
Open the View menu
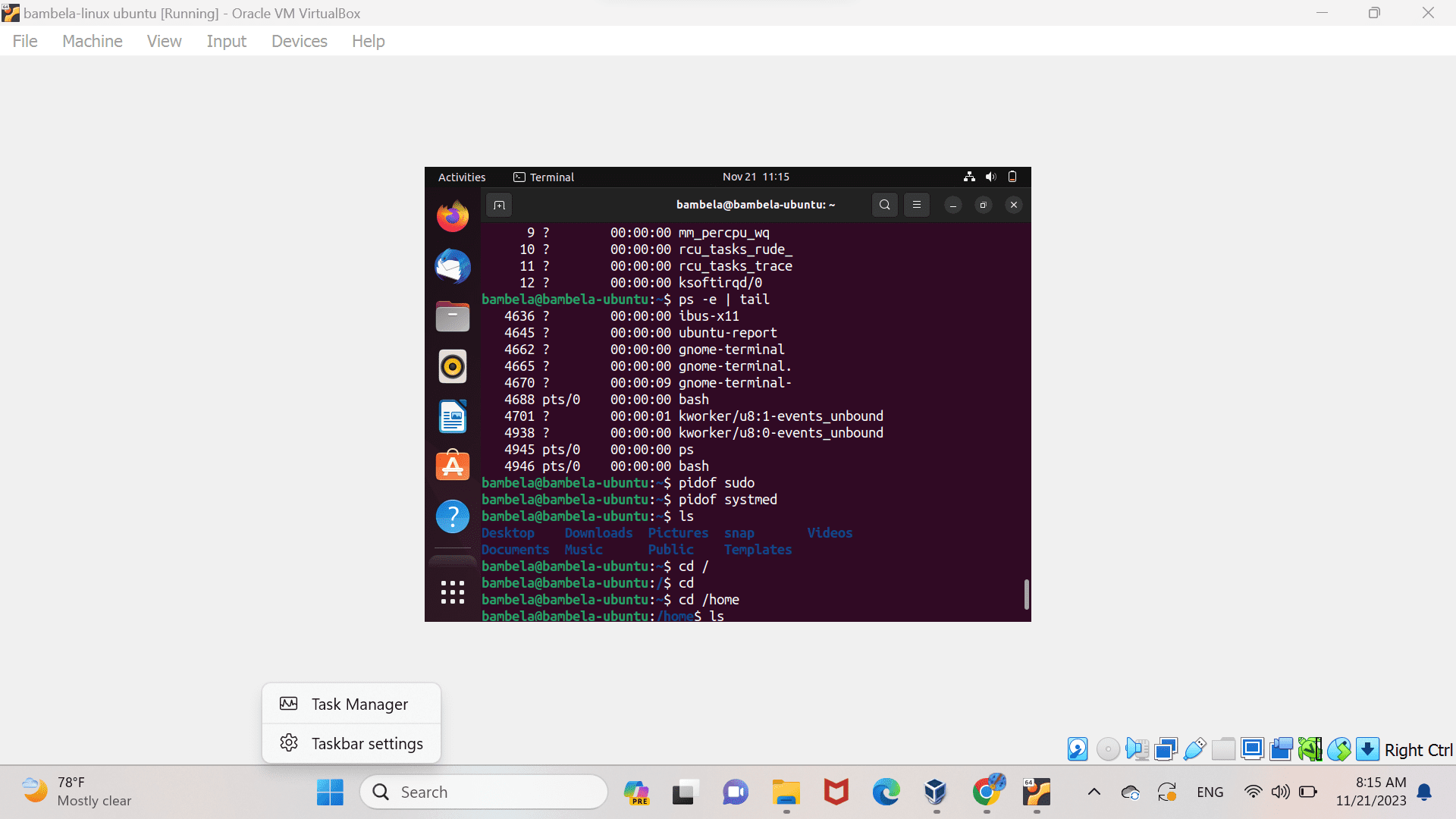(x=165, y=41)
